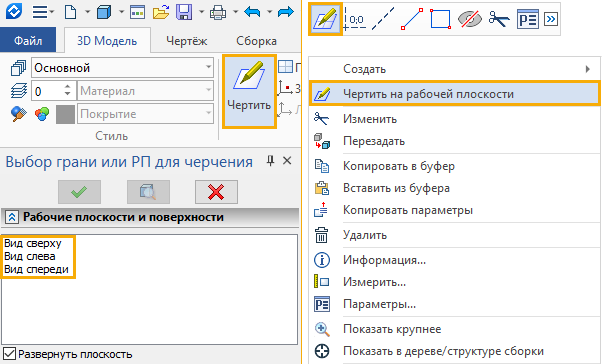Screen dimensions: 602x364
Task: Choose Чертить на рабочей плоскости
Action: [455, 94]
